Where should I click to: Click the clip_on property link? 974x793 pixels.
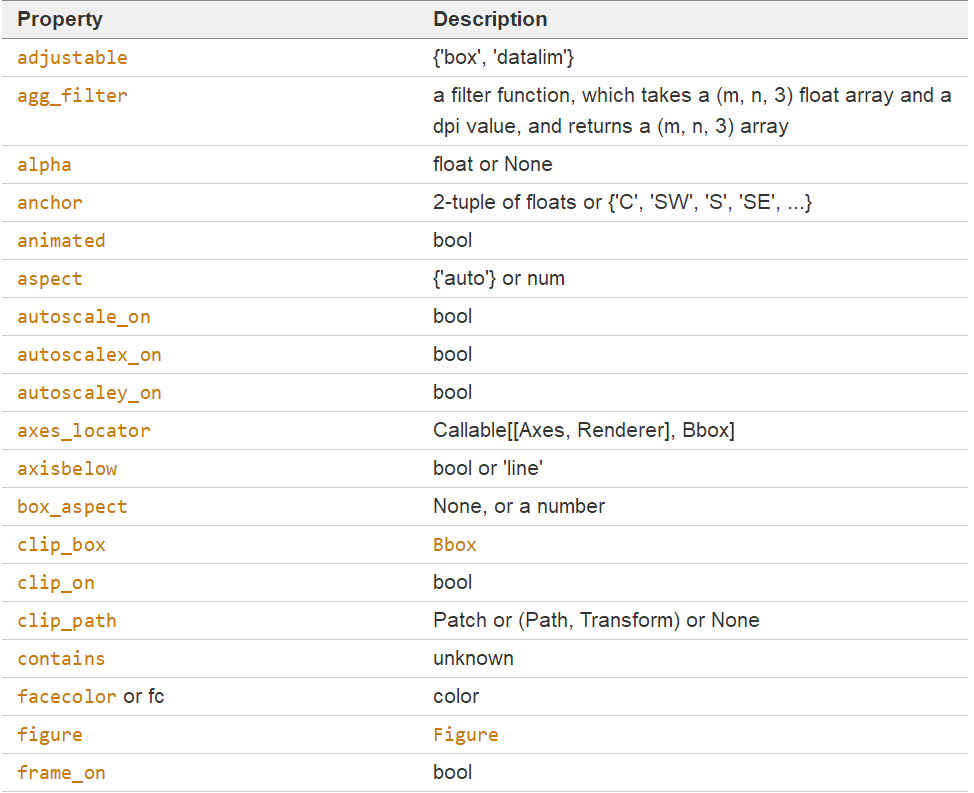tap(56, 583)
